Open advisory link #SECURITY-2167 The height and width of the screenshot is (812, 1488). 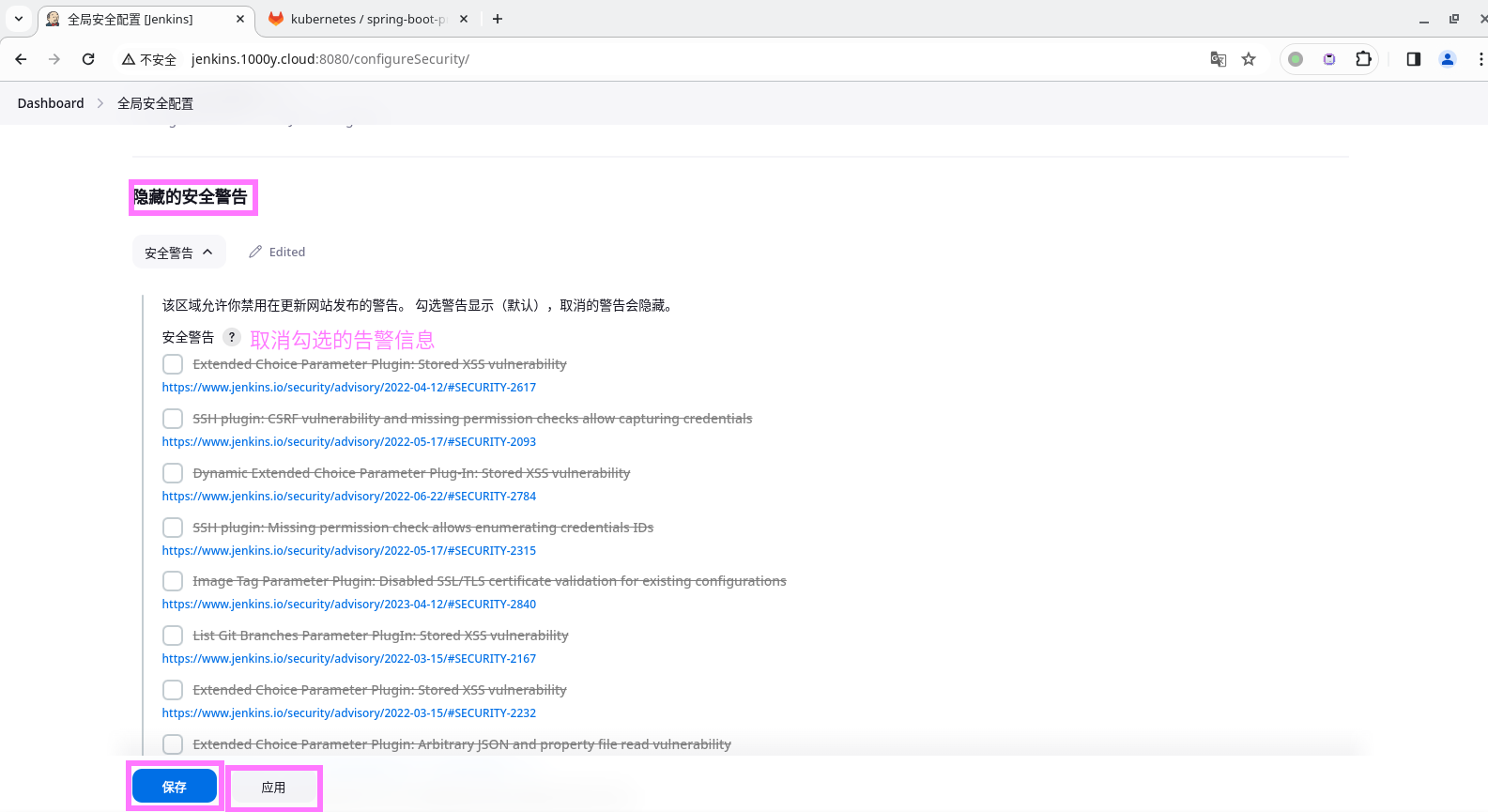click(349, 659)
